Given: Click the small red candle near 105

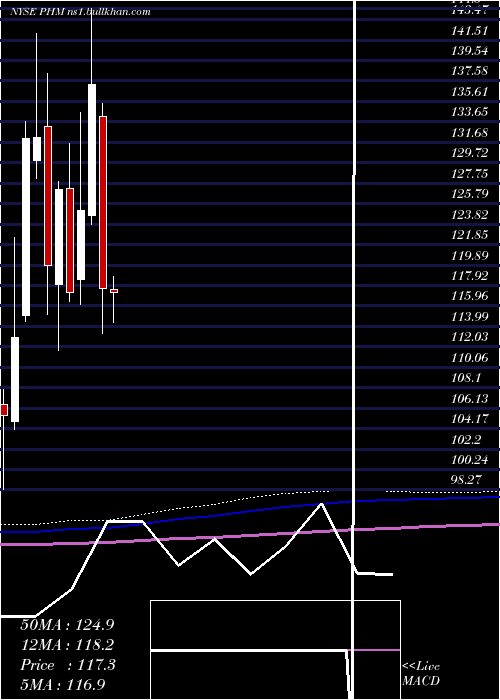Looking at the screenshot, I should pyautogui.click(x=4, y=410).
